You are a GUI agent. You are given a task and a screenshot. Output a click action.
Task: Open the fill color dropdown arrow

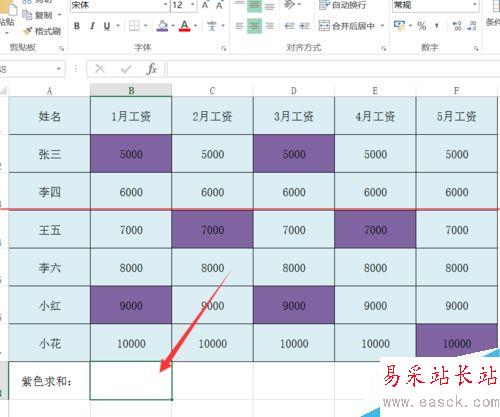coord(173,26)
